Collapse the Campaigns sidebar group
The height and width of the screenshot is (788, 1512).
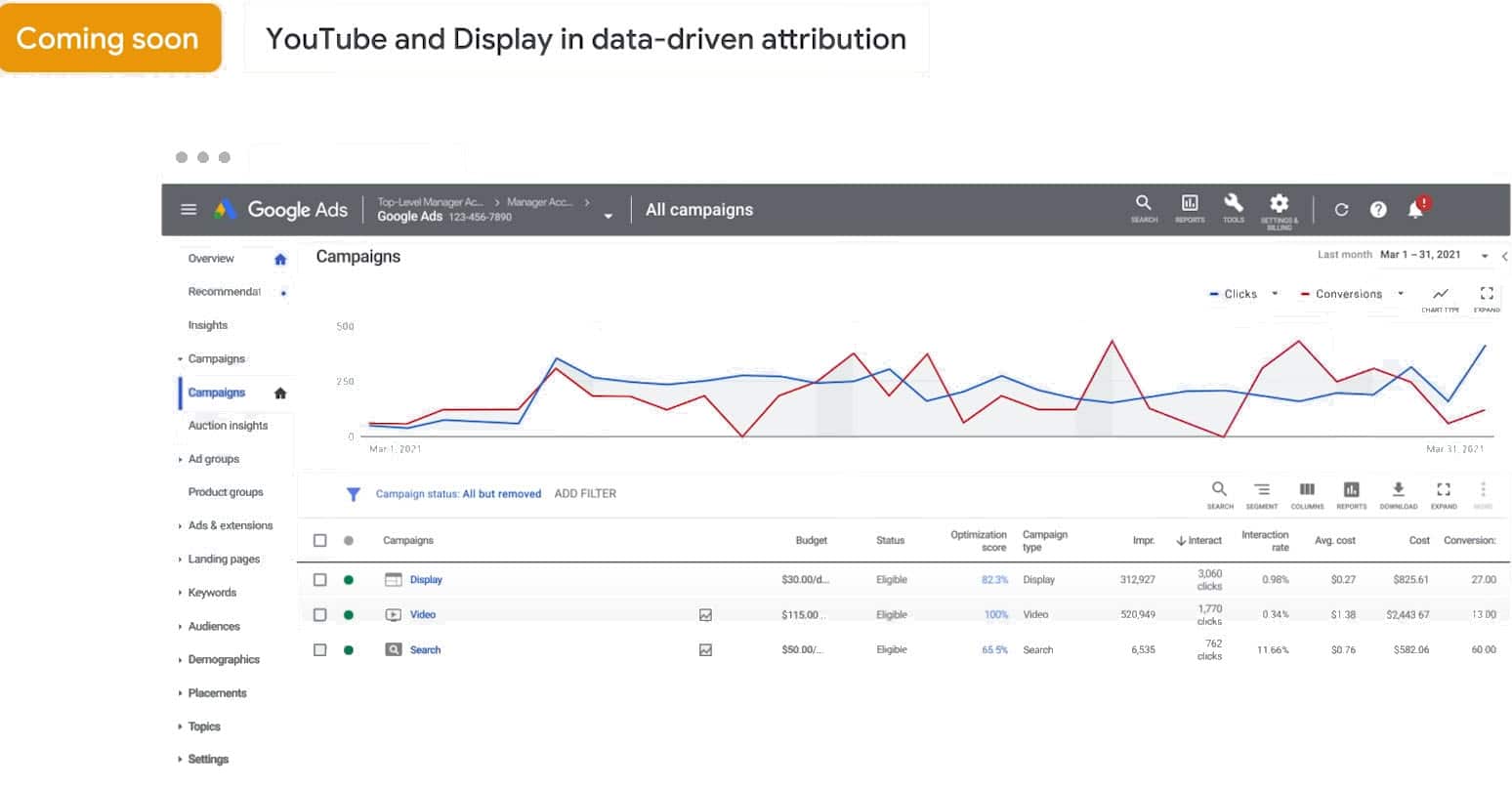pos(181,359)
